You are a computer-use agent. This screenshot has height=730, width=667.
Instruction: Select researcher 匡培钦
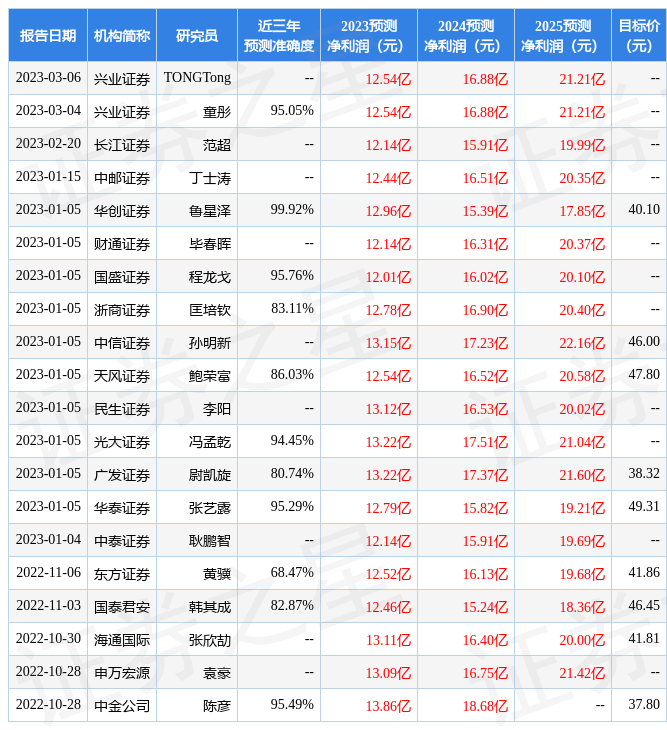pyautogui.click(x=210, y=310)
